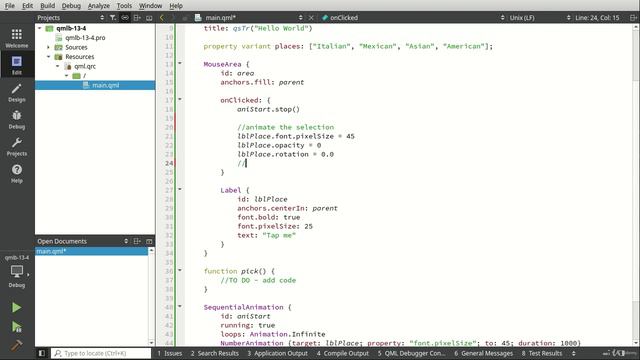
Task: Fold the MouseArea code block
Action: tap(180, 64)
